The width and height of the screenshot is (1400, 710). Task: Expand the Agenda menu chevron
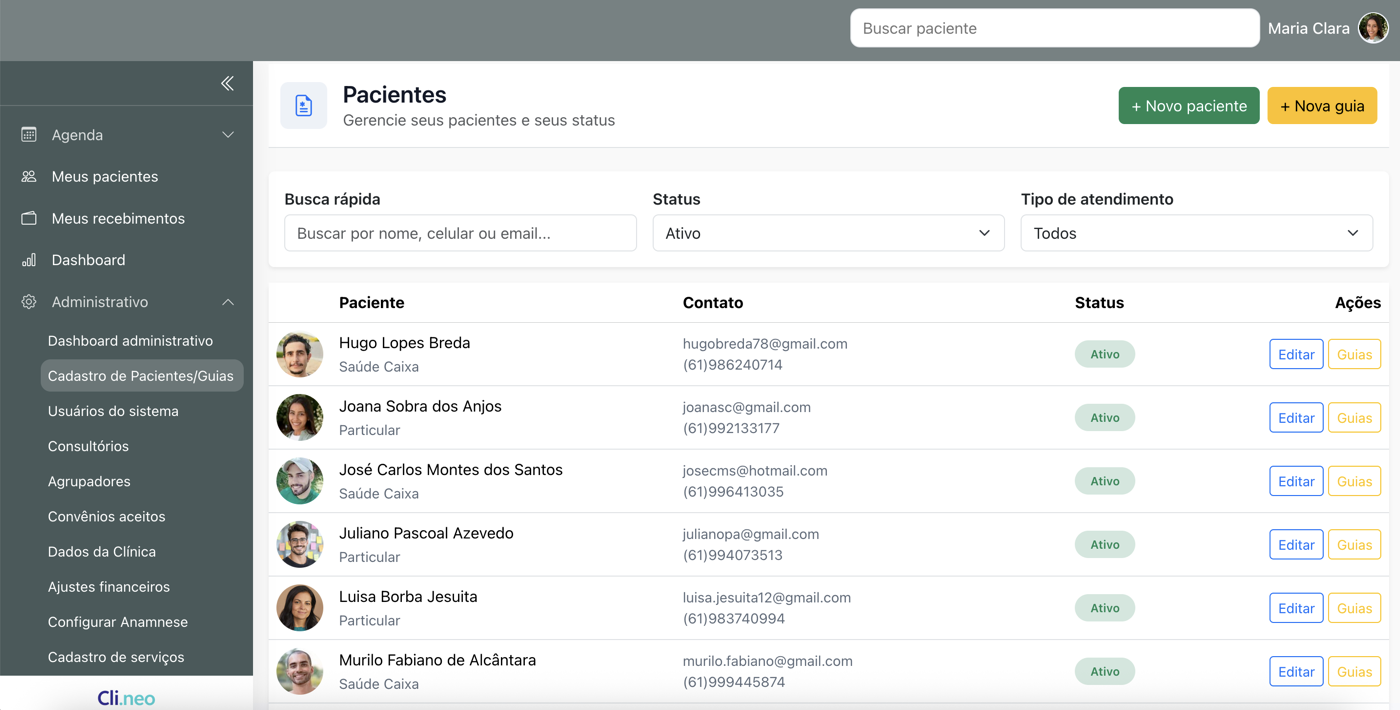tap(228, 135)
